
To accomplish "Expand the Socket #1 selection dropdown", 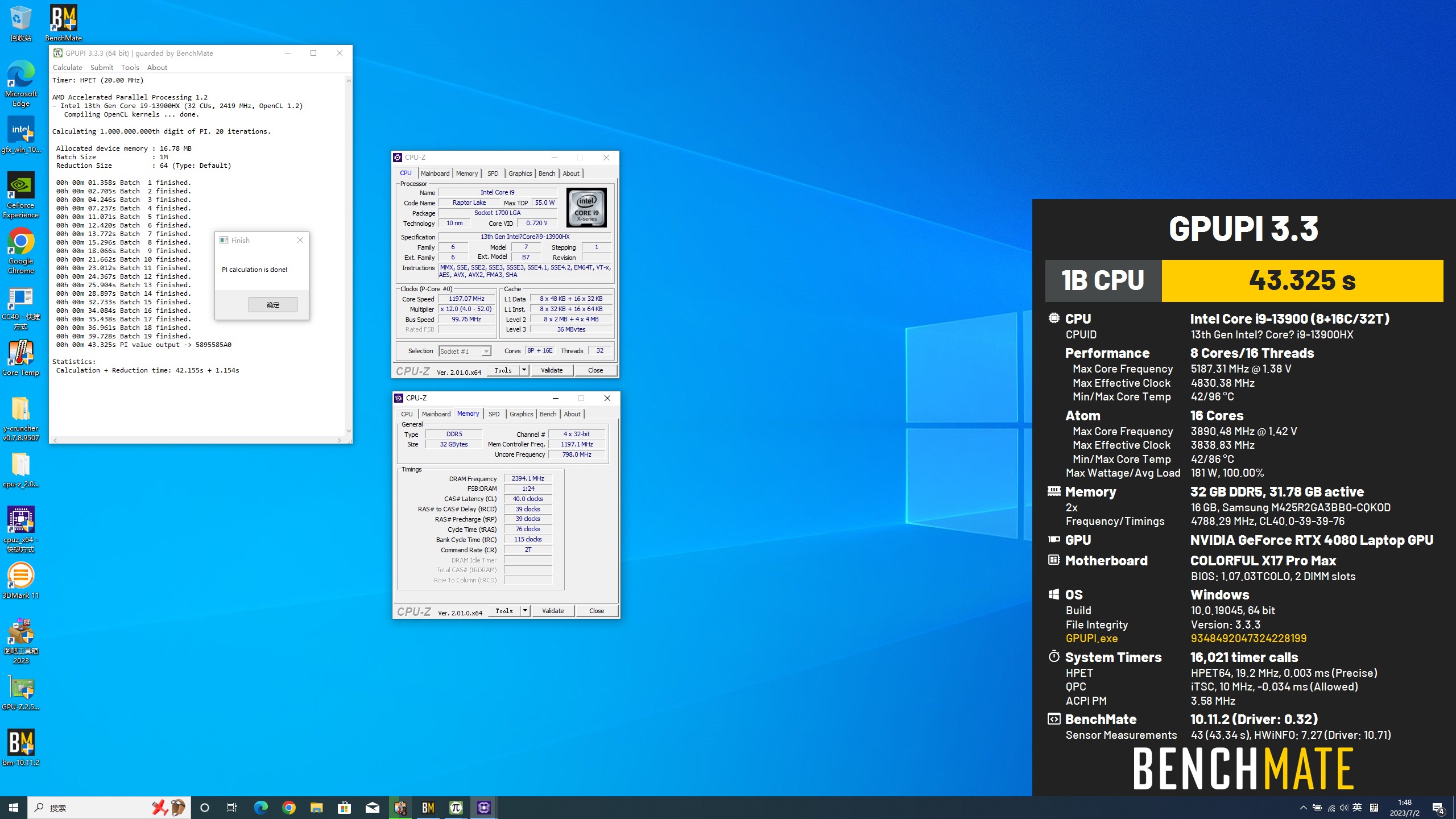I will point(486,351).
